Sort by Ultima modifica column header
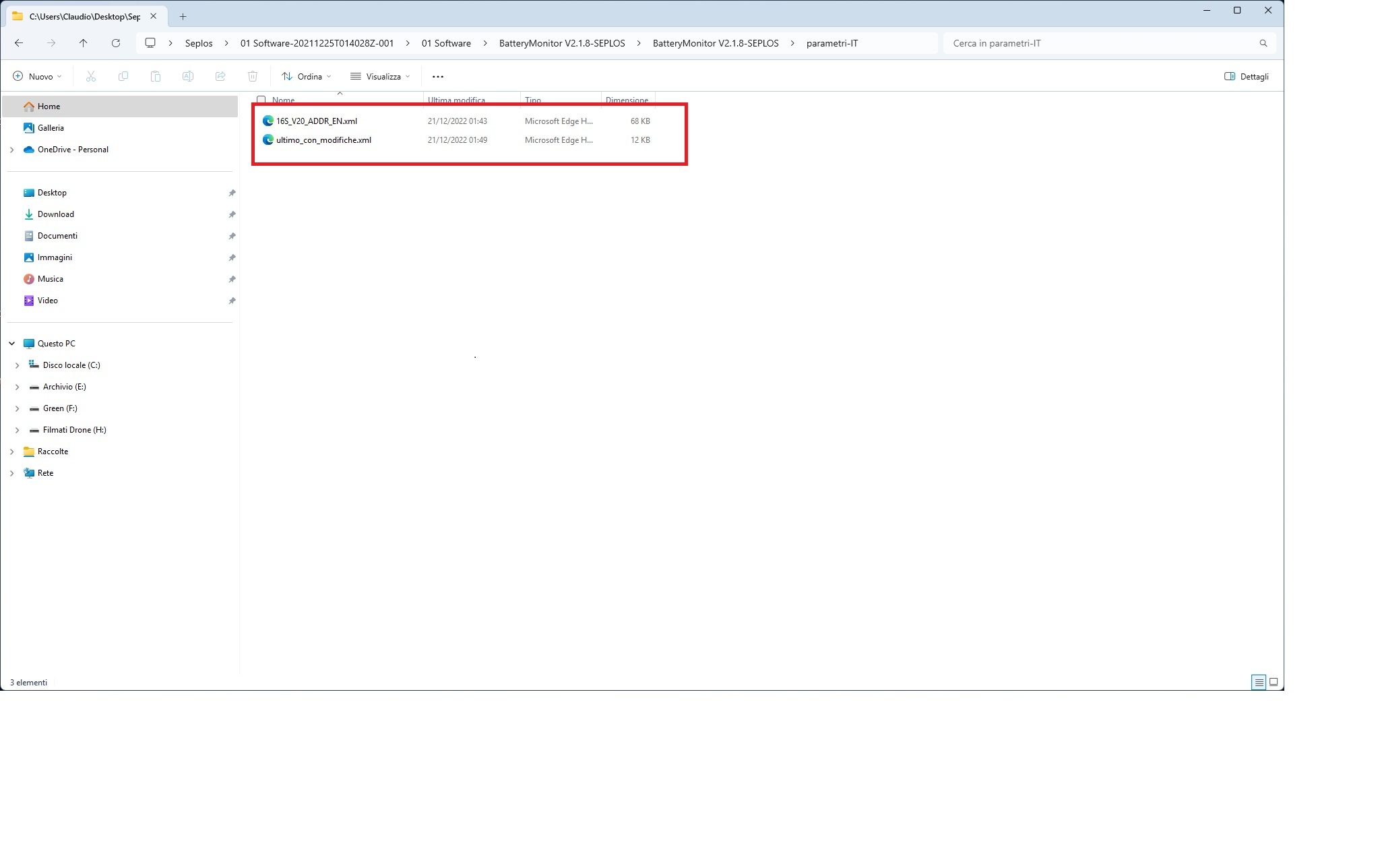This screenshot has height=868, width=1380. (456, 100)
